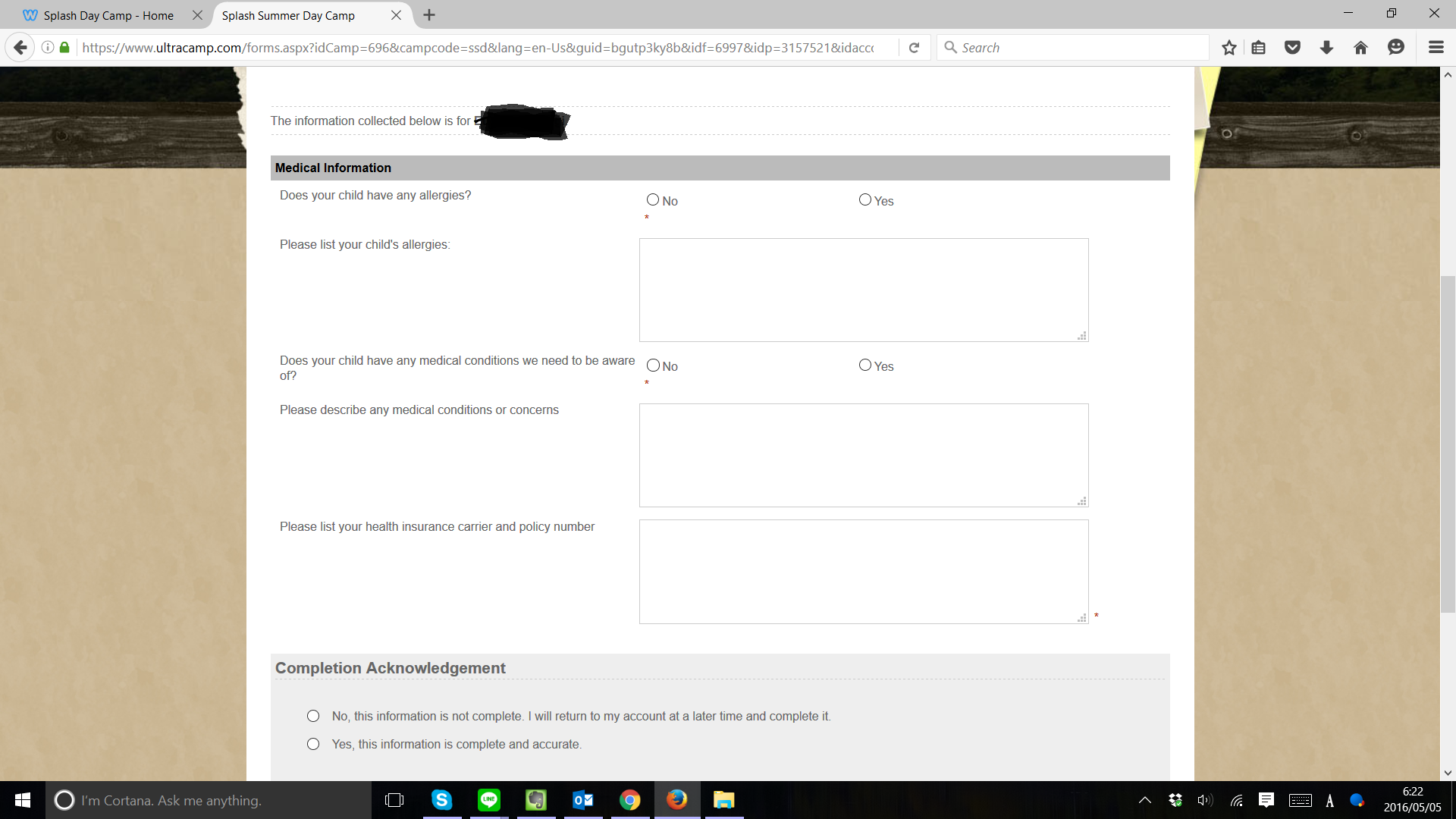Open the Firefox hamburger menu
This screenshot has height=819, width=1456.
pyautogui.click(x=1436, y=48)
